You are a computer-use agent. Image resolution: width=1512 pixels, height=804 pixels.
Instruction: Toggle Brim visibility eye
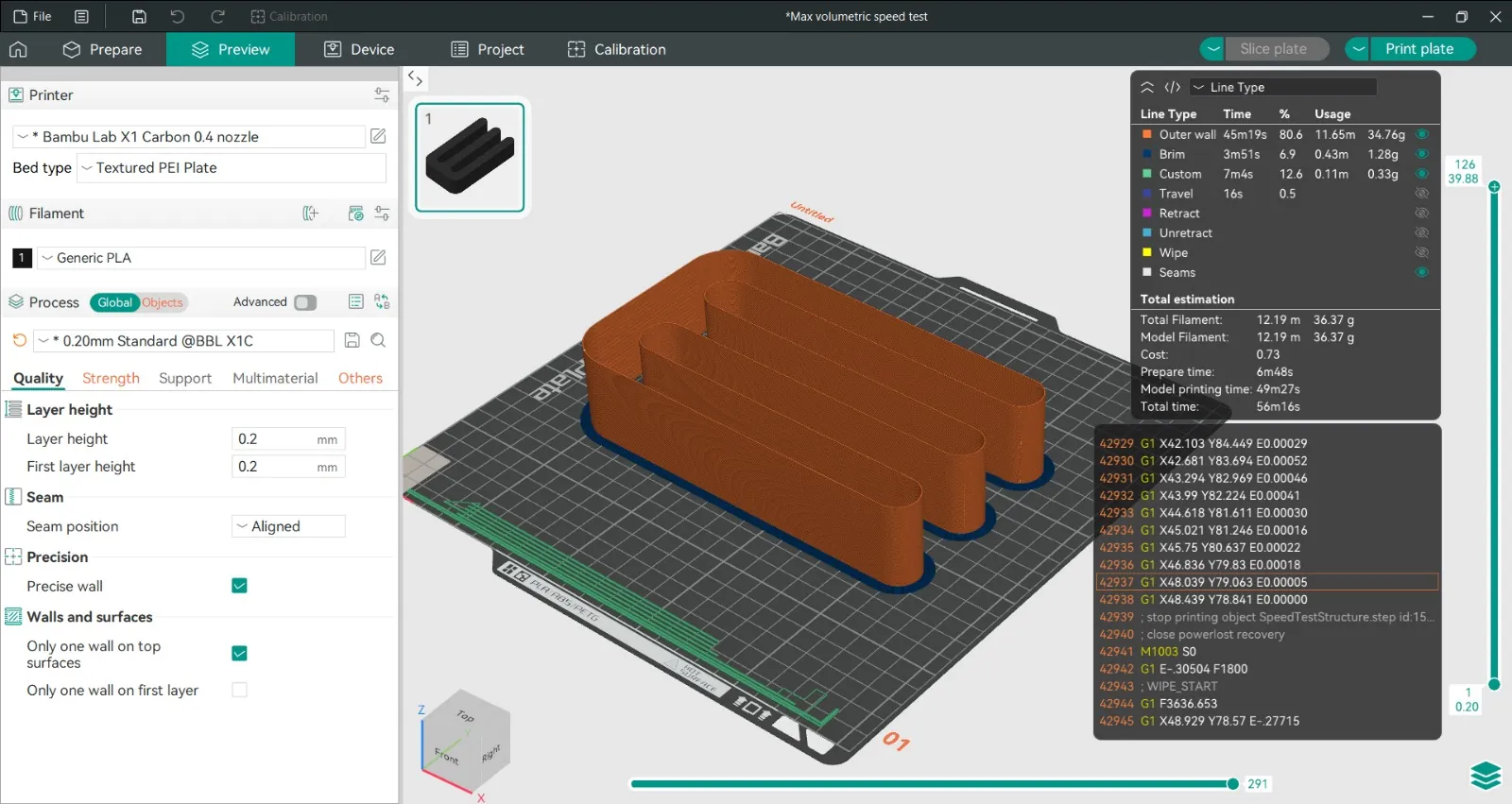click(1421, 154)
